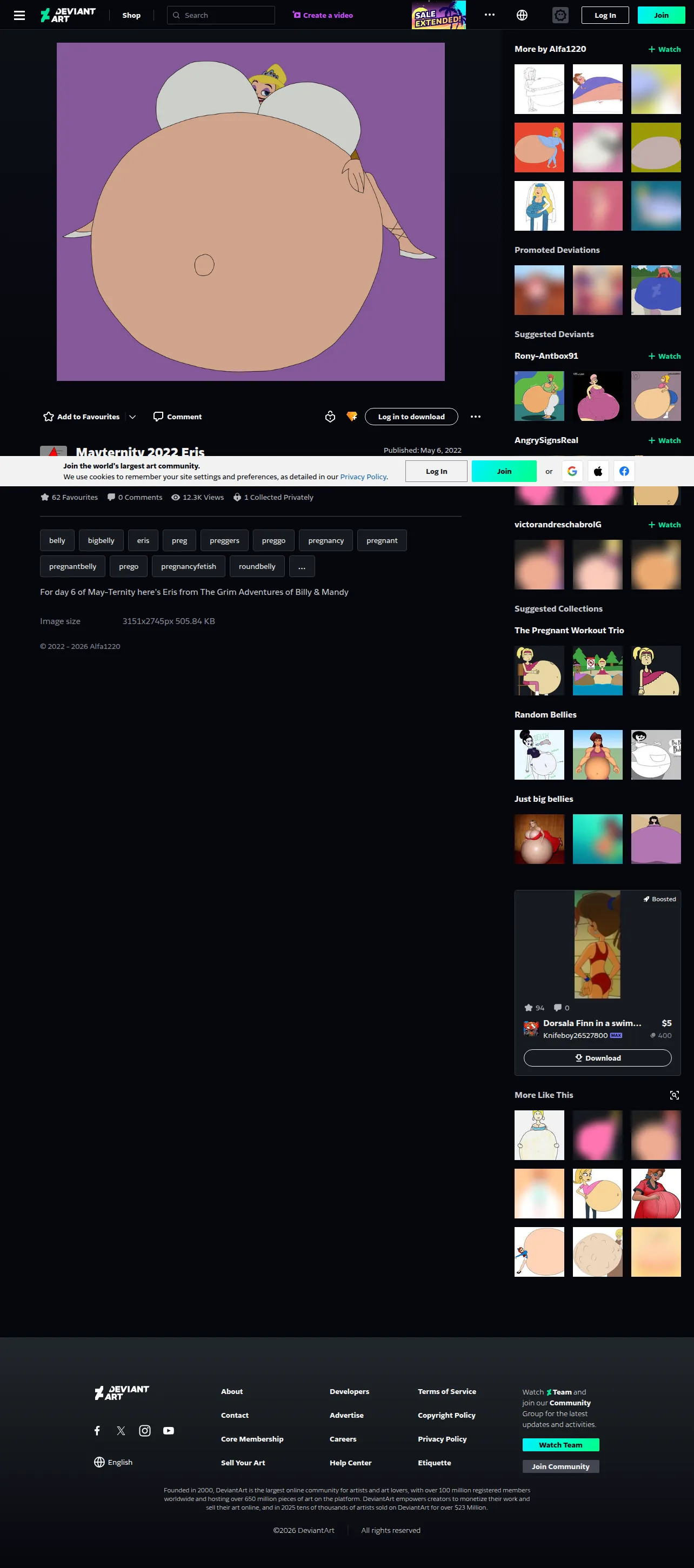Screen dimensions: 694x1568
Task: Open the Random Bellies collection
Action: pyautogui.click(x=545, y=715)
